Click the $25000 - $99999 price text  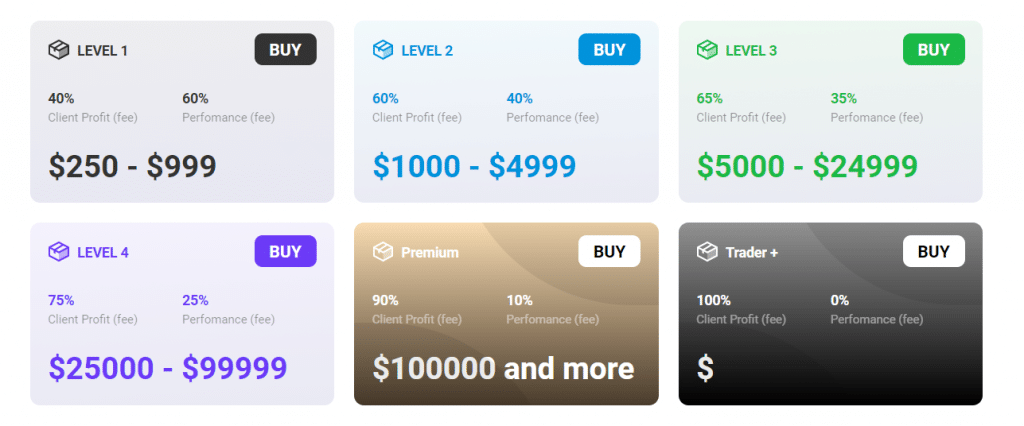[168, 369]
